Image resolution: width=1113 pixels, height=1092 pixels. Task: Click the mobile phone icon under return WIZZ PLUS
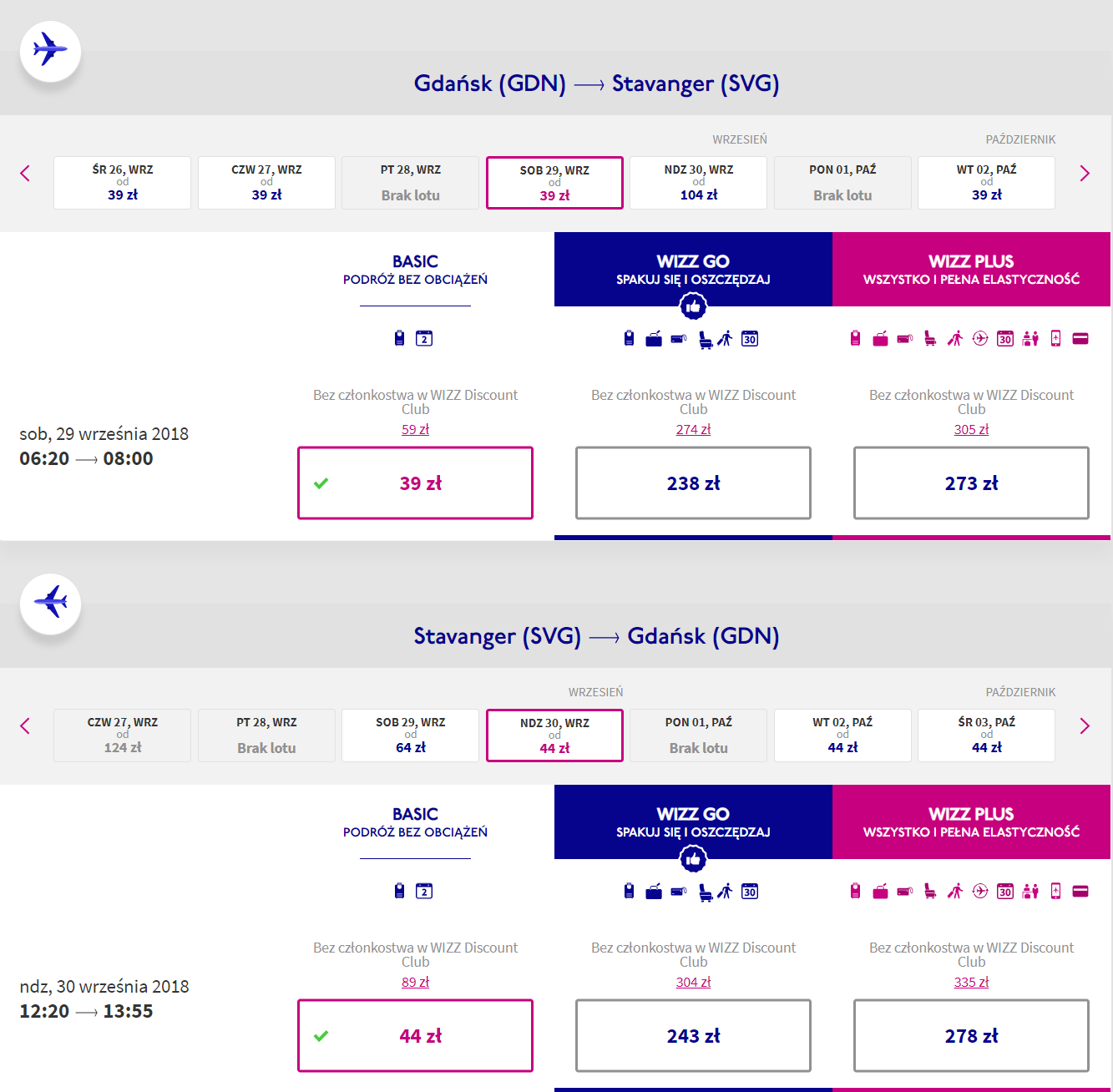(x=1055, y=891)
